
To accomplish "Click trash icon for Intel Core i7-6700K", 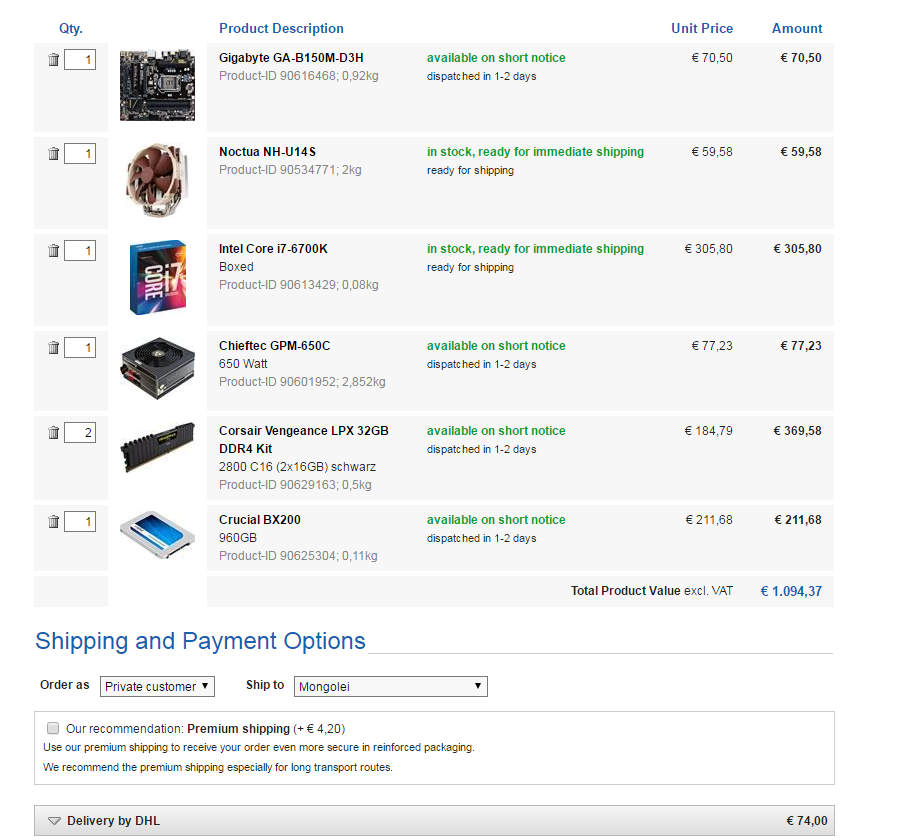I will [54, 251].
